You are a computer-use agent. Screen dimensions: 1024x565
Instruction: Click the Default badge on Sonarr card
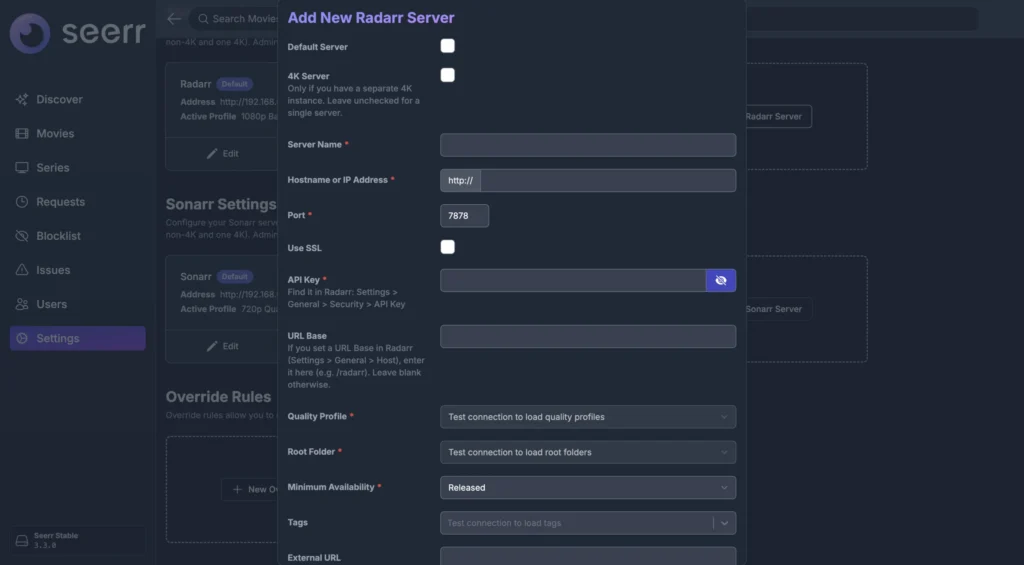(234, 276)
